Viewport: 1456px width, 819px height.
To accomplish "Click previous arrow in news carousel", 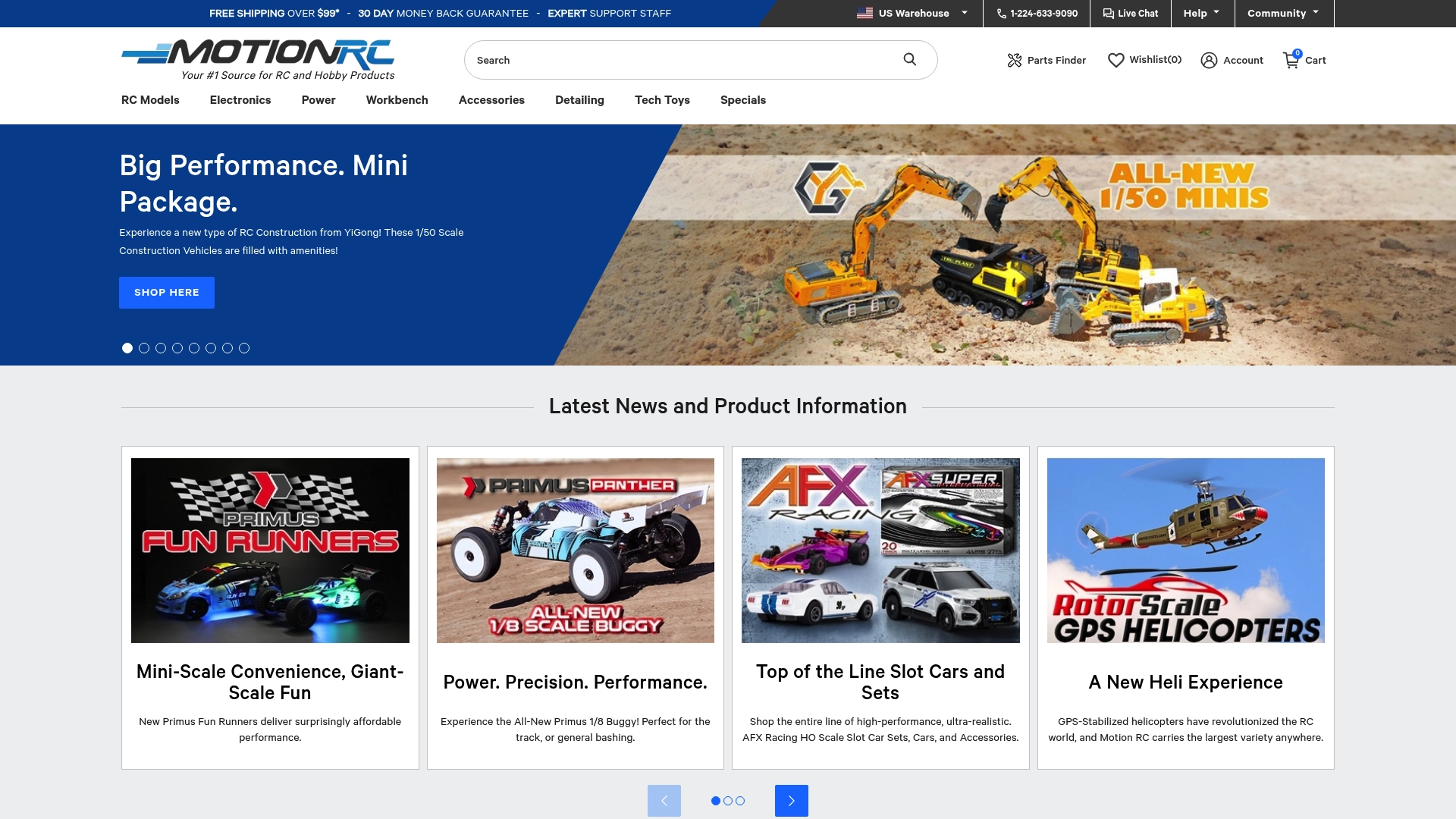I will click(x=664, y=801).
